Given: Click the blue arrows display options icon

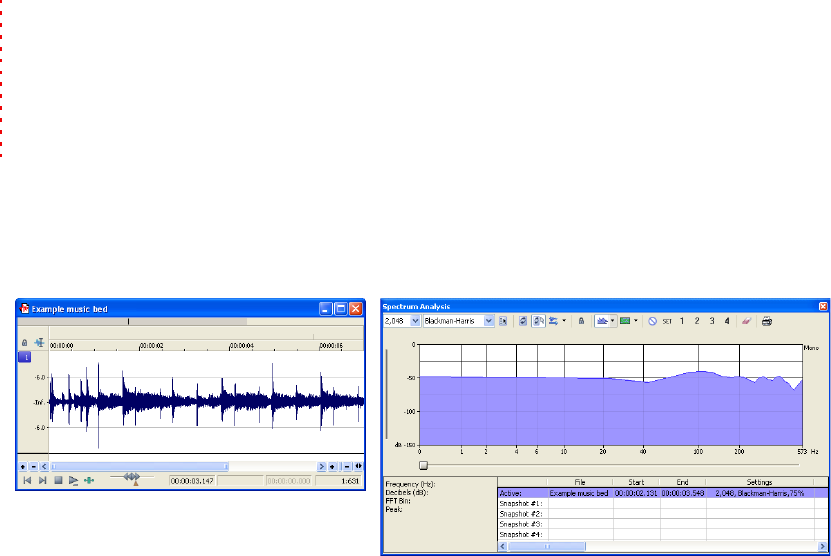Looking at the screenshot, I should pyautogui.click(x=553, y=321).
